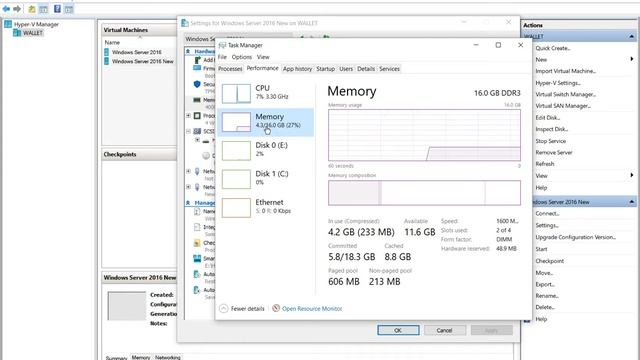The image size is (640, 360).
Task: Click the Task Manager title bar icon
Action: coord(222,45)
